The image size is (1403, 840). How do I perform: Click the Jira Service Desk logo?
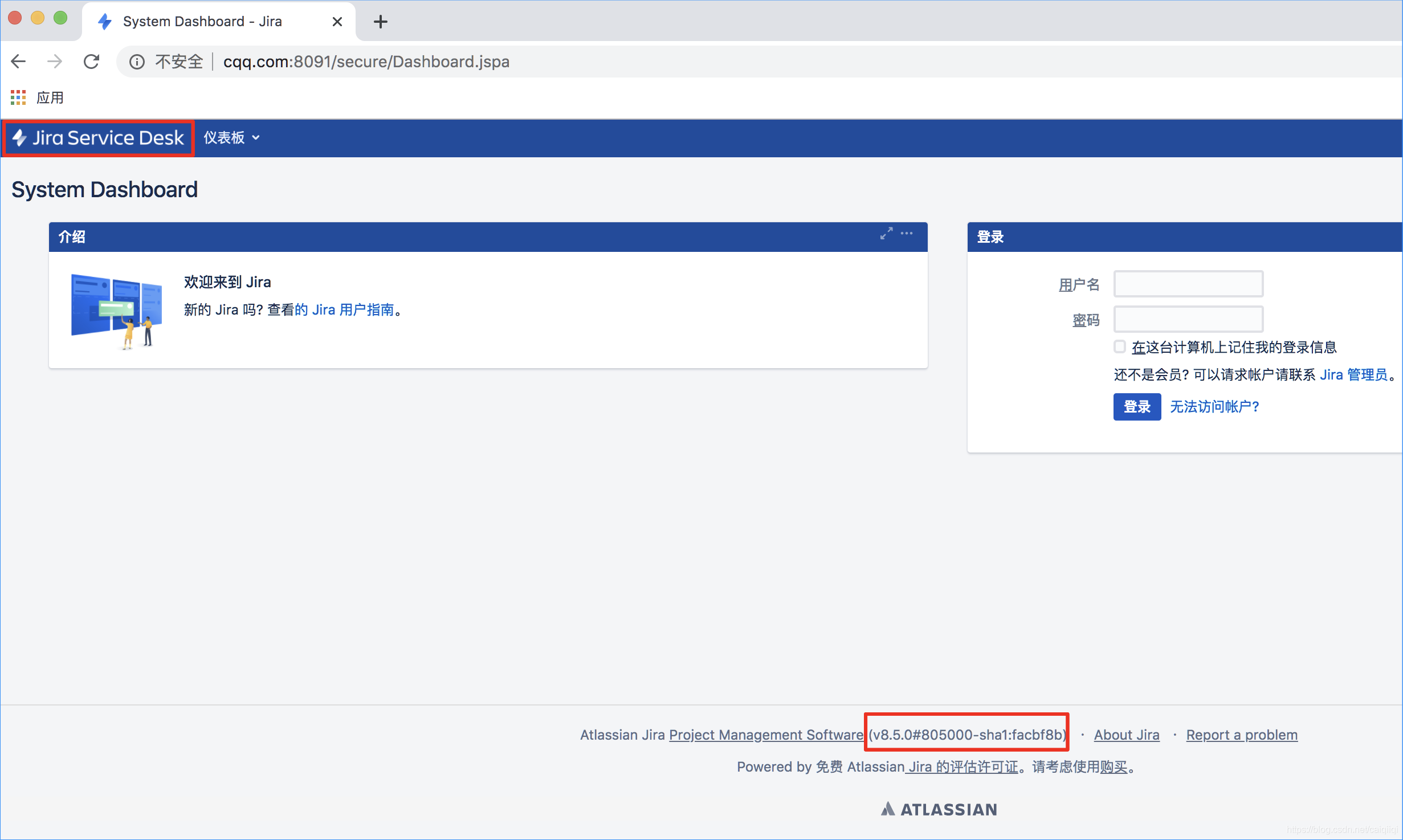click(x=99, y=138)
